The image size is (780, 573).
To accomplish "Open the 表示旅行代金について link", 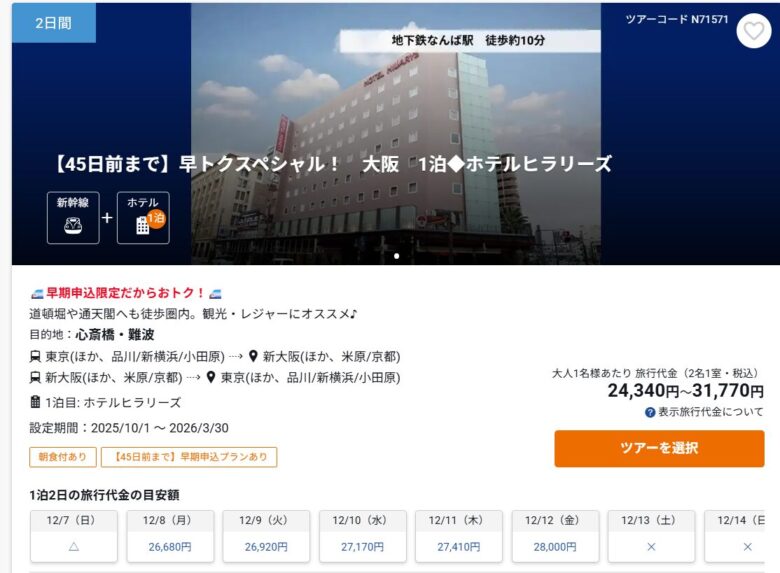I will point(710,412).
